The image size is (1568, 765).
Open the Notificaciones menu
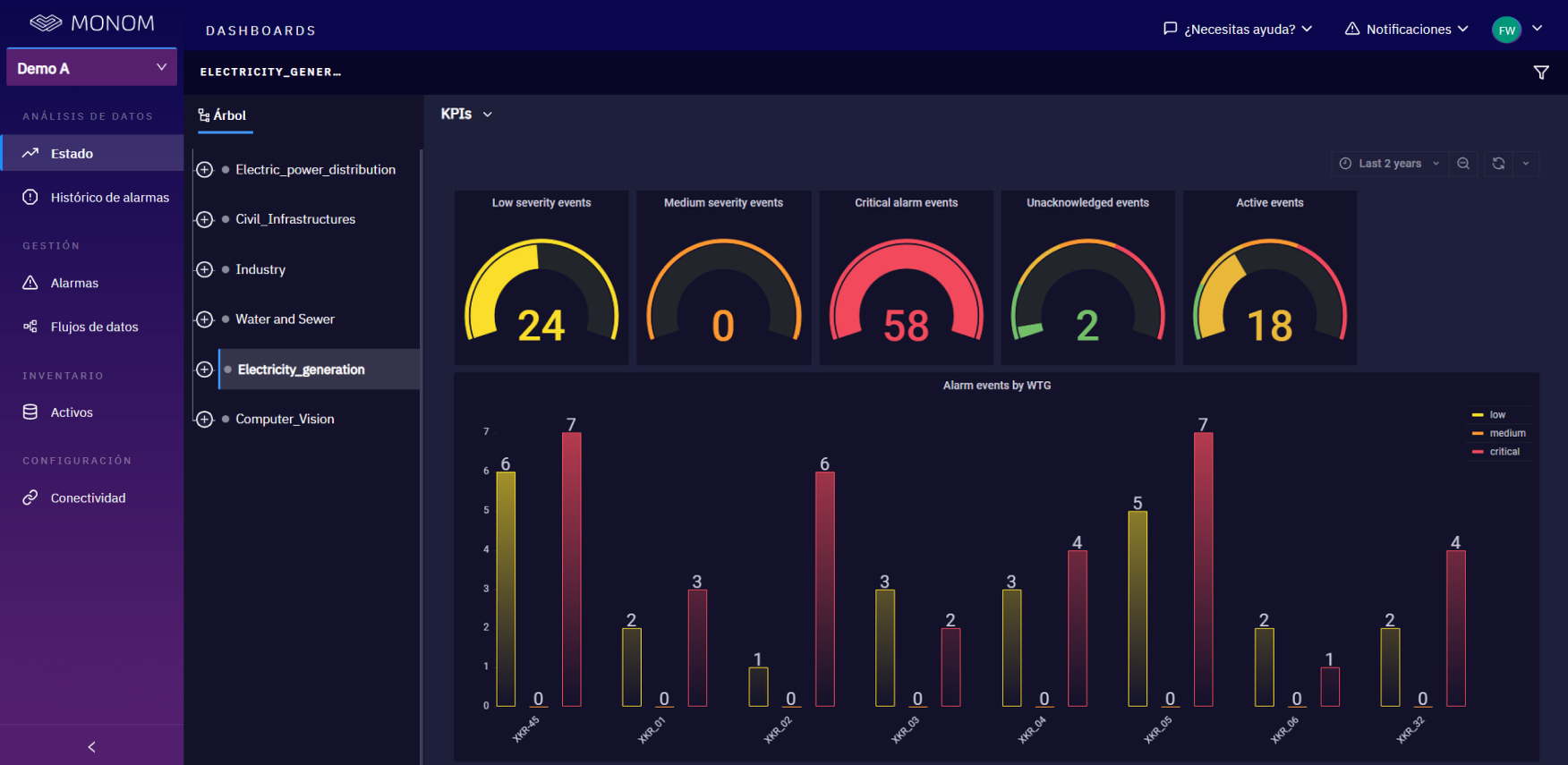pos(1406,30)
